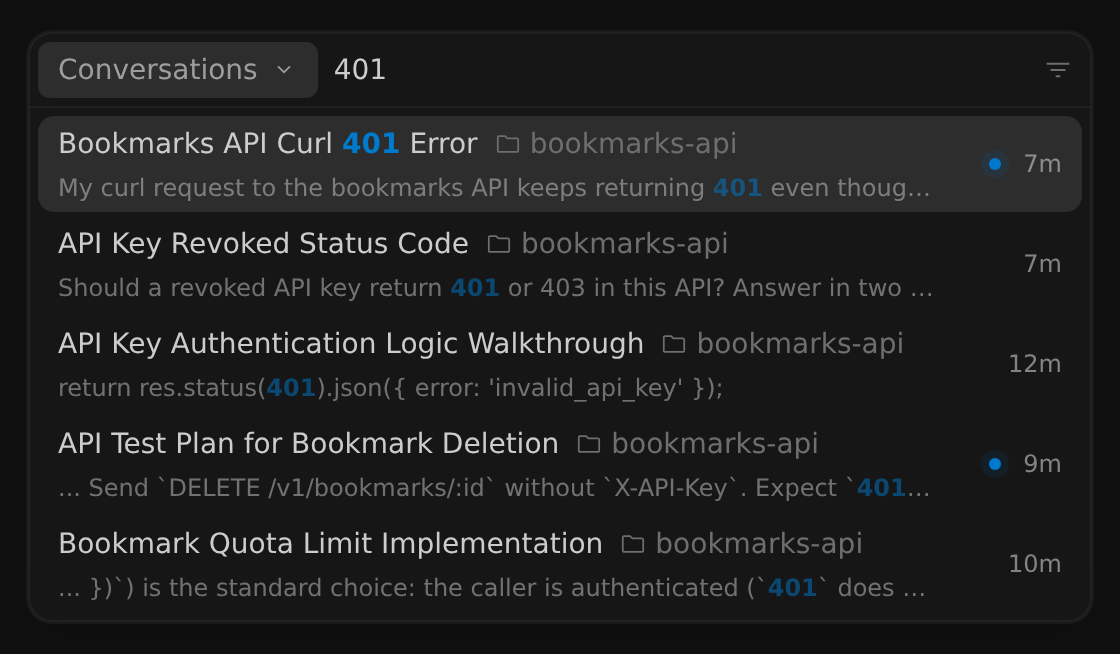Click snippet 'Send DELETE /v1/bookmarks/:id'
Image resolution: width=1120 pixels, height=654 pixels.
coord(494,488)
